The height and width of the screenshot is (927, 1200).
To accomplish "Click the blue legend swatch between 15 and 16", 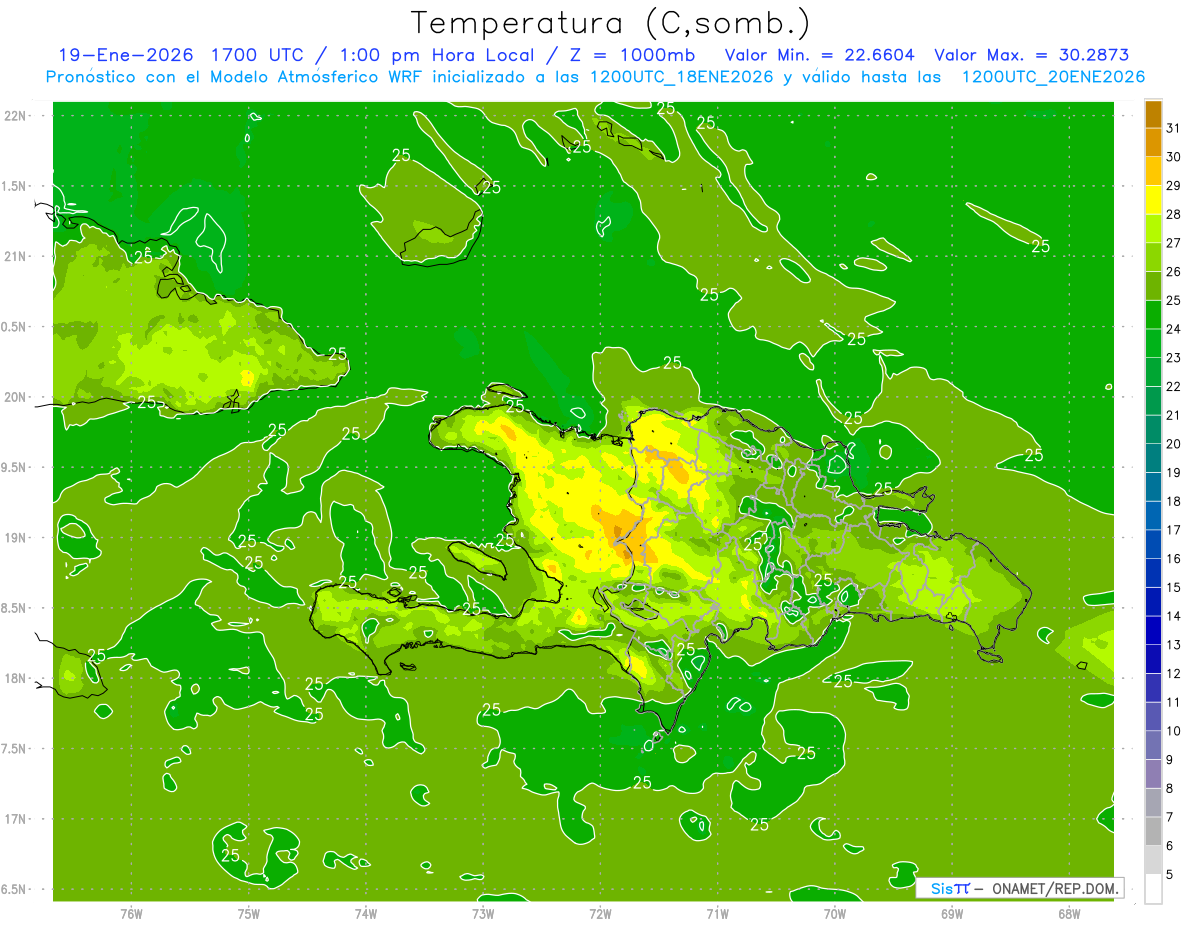I will click(1153, 573).
